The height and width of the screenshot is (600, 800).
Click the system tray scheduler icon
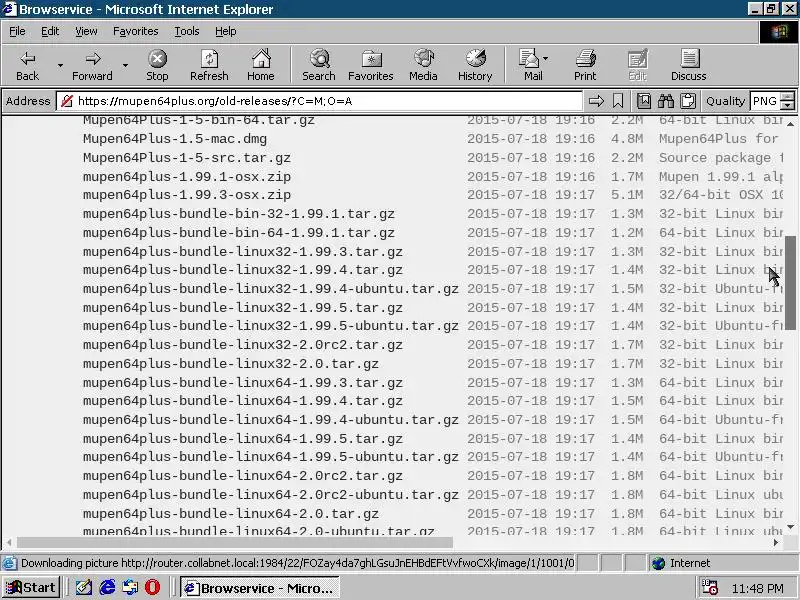(710, 587)
